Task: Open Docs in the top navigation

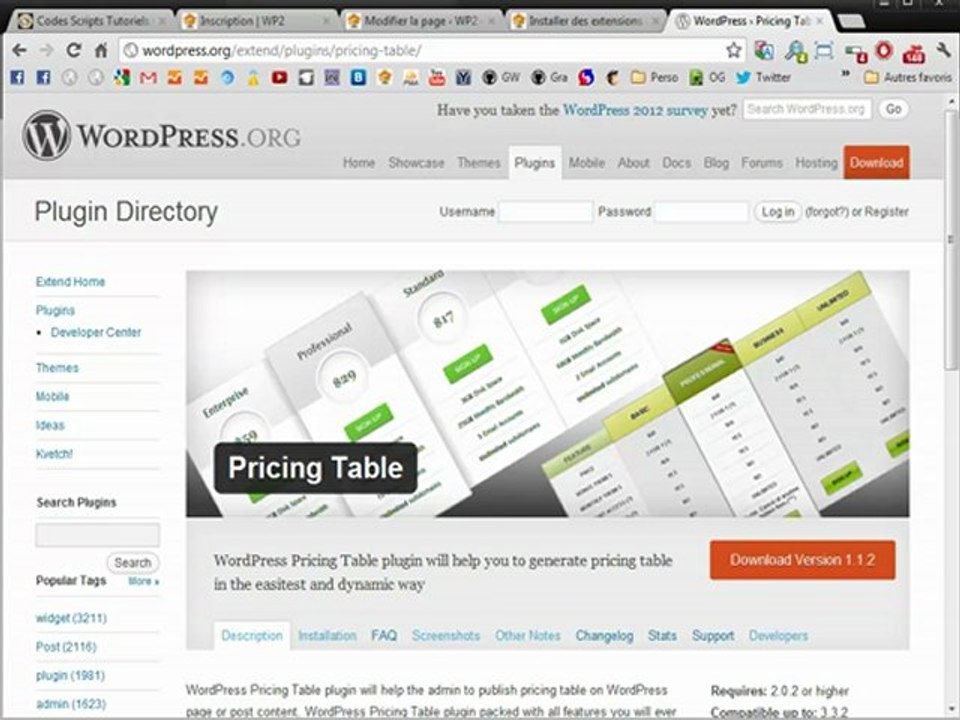Action: [677, 163]
